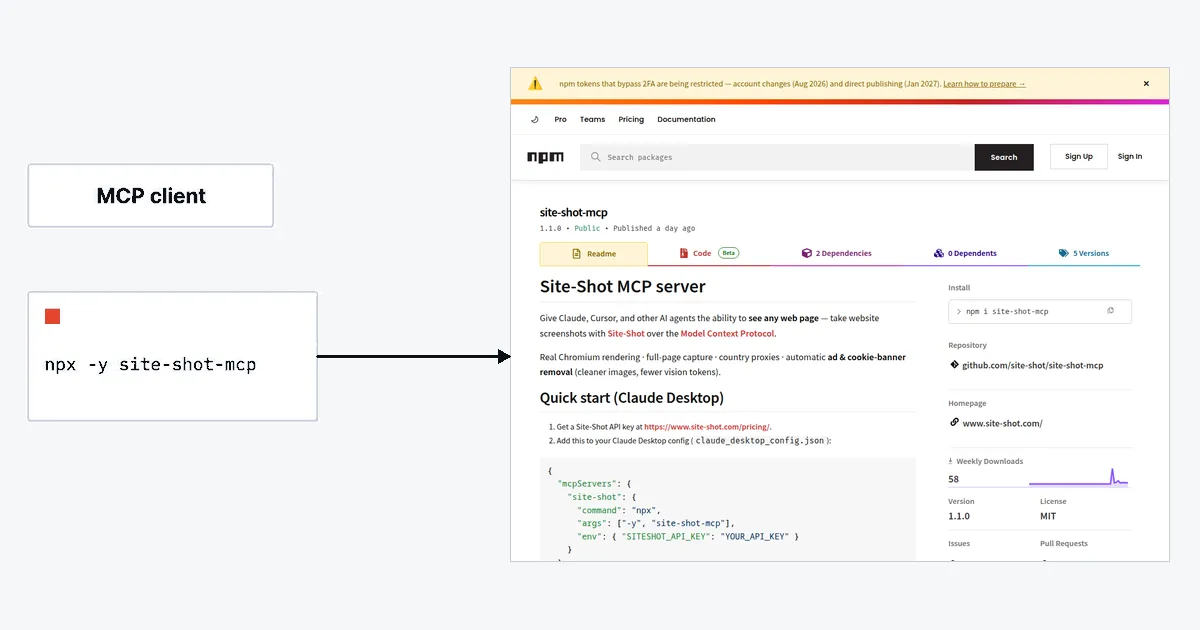Click the site-shot-mcp package title
The image size is (1200, 630).
click(x=573, y=212)
